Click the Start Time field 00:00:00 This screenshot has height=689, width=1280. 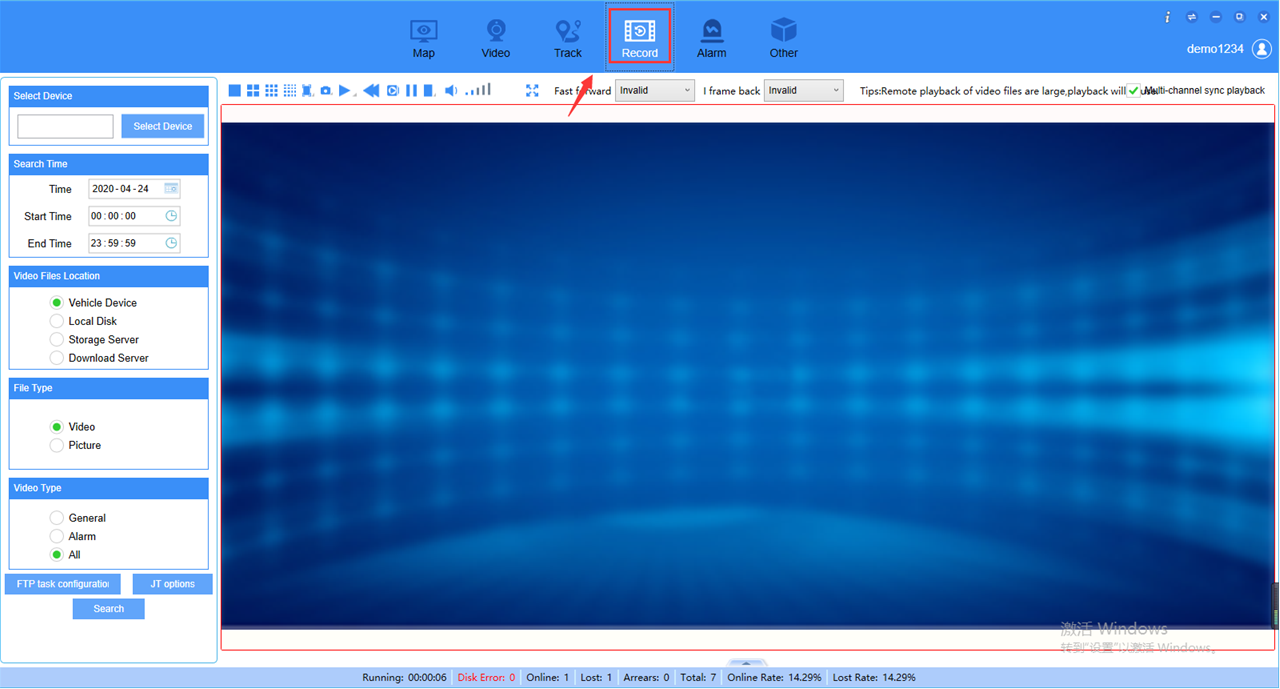pyautogui.click(x=134, y=216)
